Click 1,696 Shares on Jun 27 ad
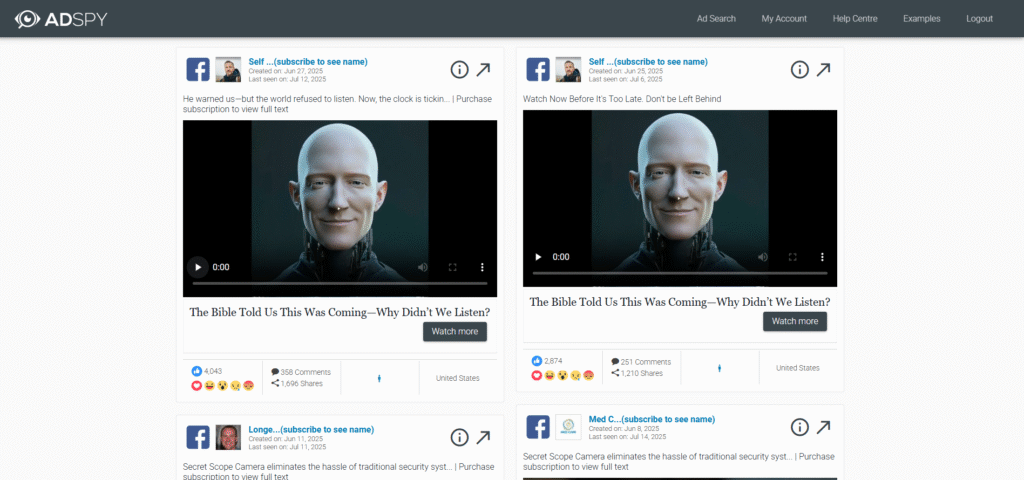Screen dimensions: 1024x480 (x=297, y=383)
